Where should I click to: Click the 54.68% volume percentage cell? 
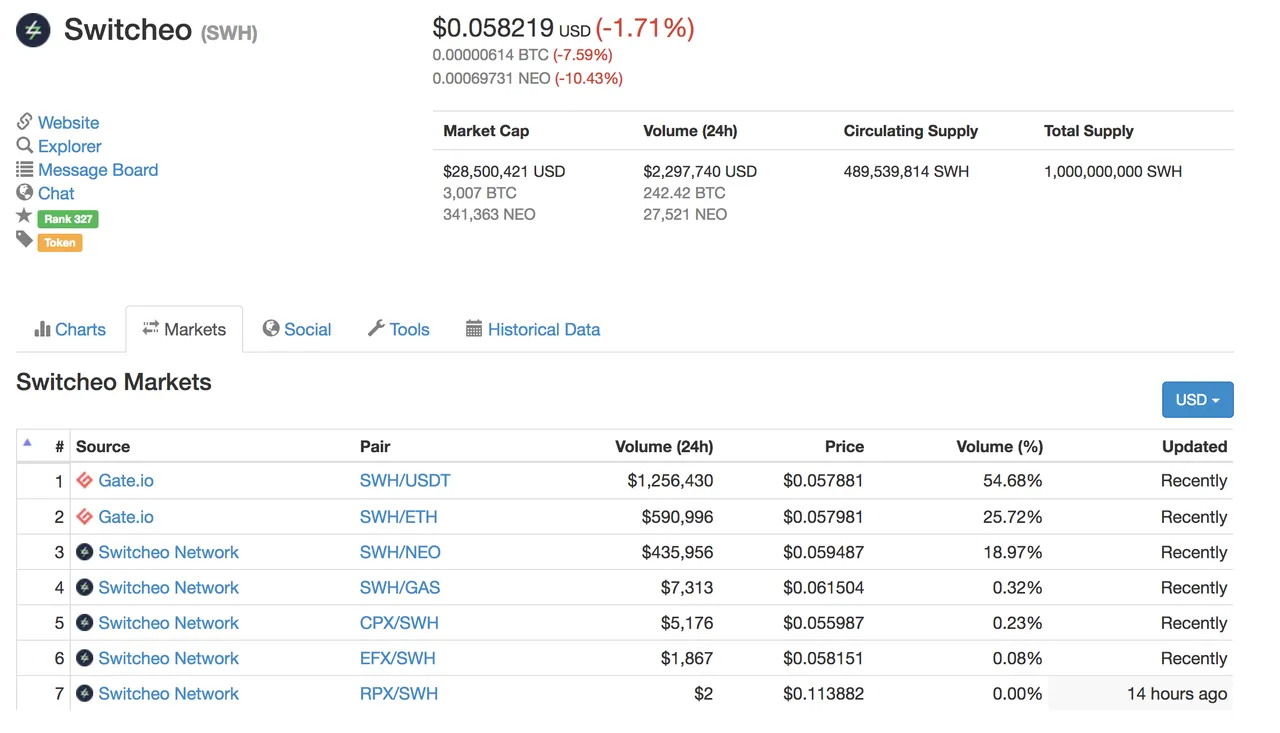(1013, 481)
